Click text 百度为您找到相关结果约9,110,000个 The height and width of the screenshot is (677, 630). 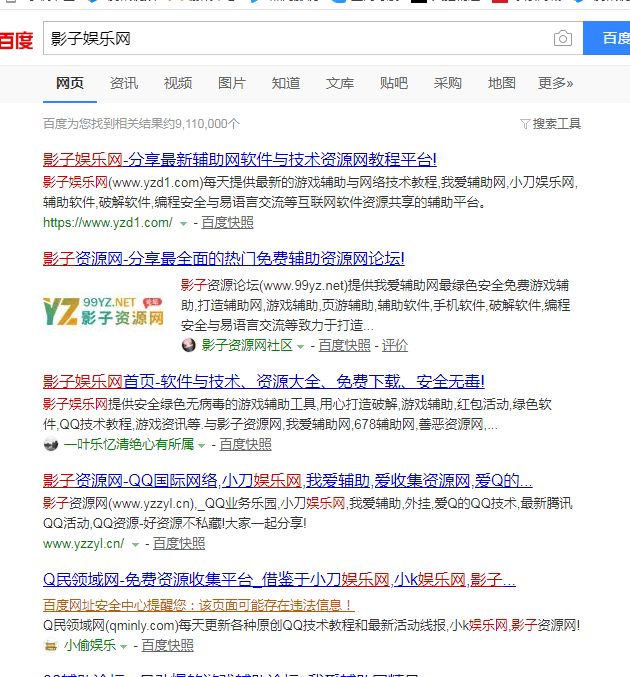[141, 124]
